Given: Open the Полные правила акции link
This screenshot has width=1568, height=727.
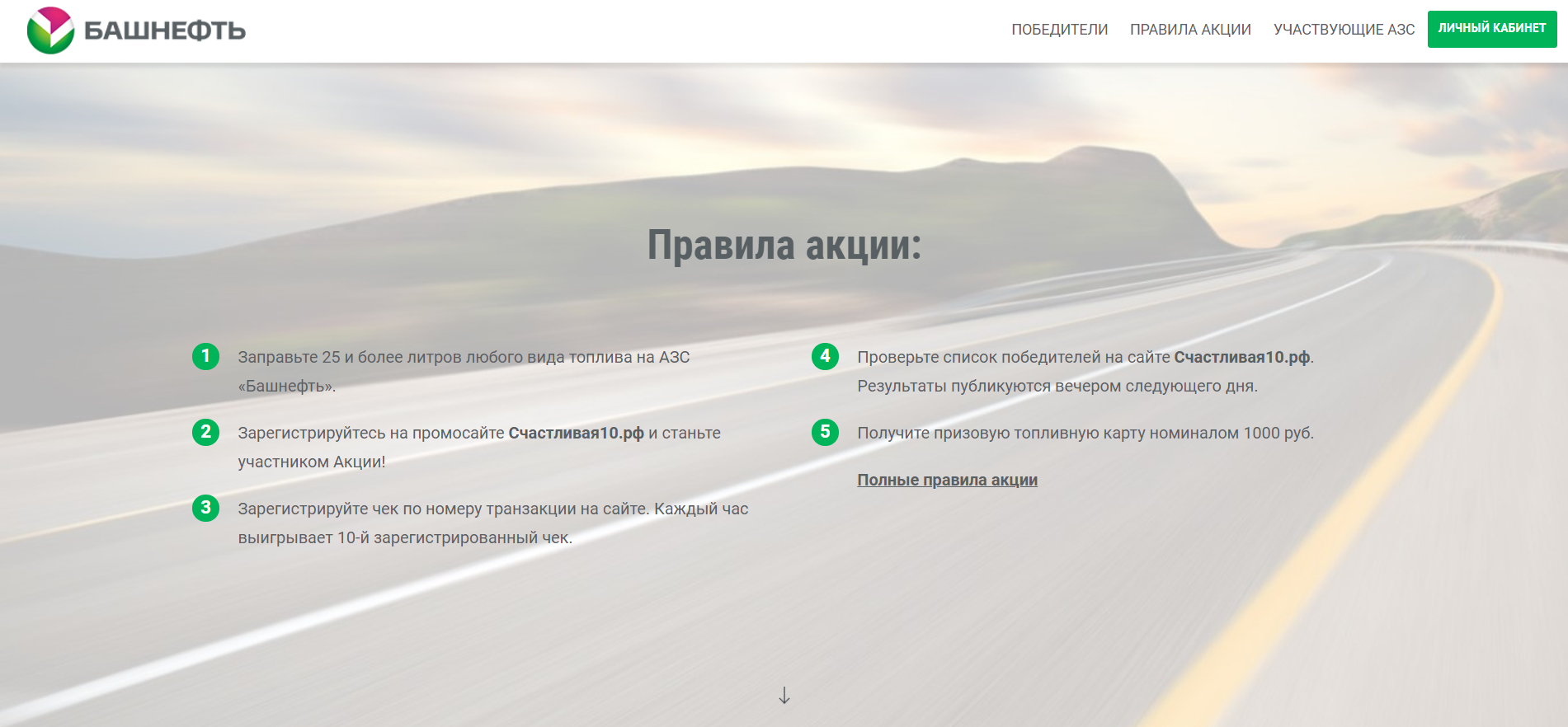Looking at the screenshot, I should click(x=947, y=480).
